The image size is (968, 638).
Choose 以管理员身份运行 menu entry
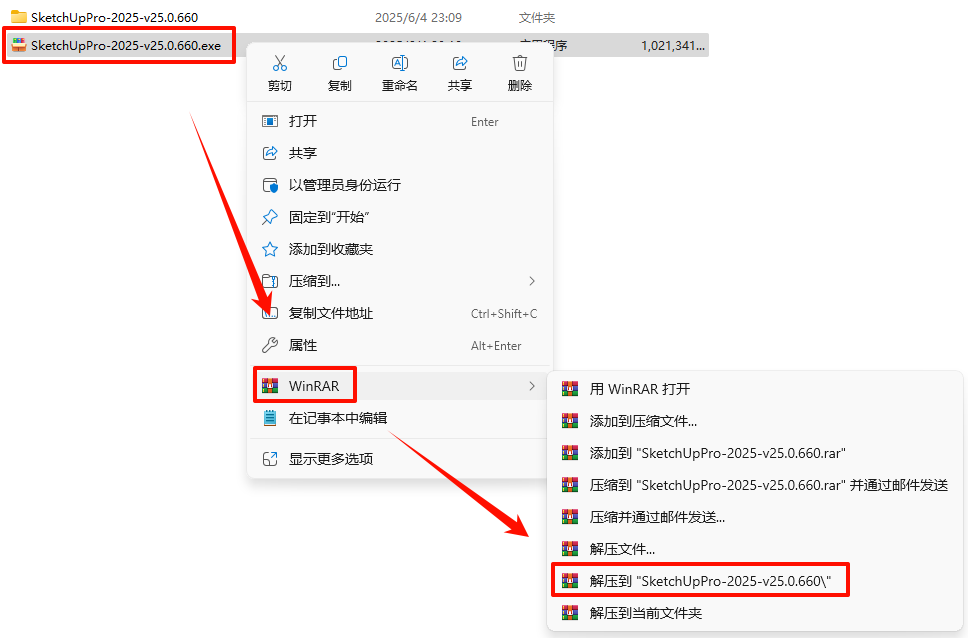[x=399, y=185]
